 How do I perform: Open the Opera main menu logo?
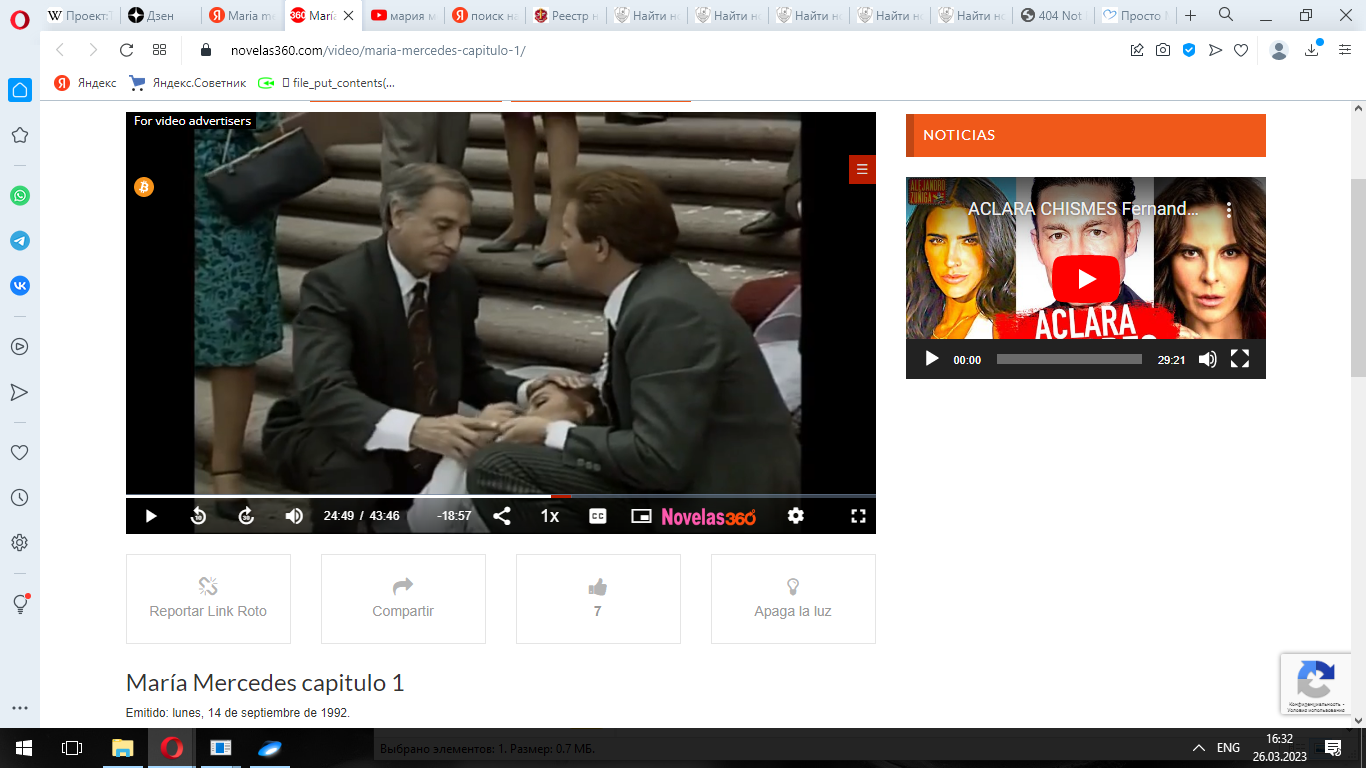tap(20, 18)
